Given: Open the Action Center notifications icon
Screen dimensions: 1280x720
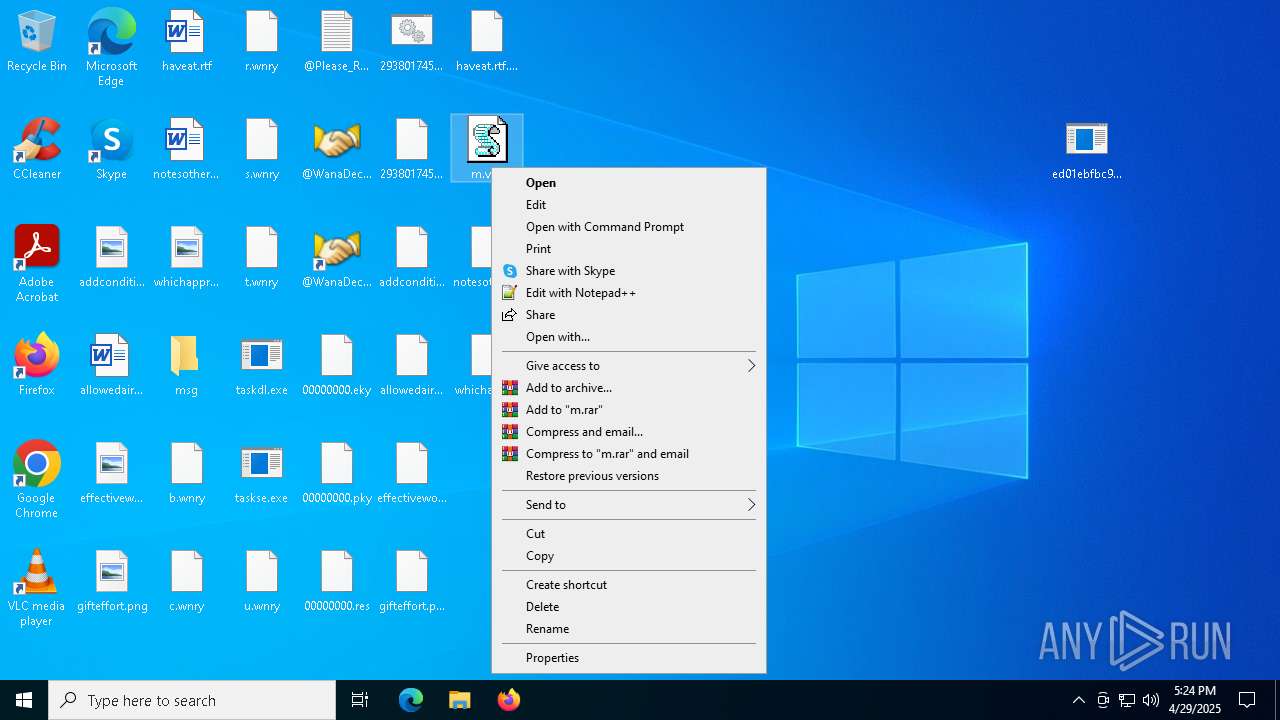Looking at the screenshot, I should [1247, 700].
